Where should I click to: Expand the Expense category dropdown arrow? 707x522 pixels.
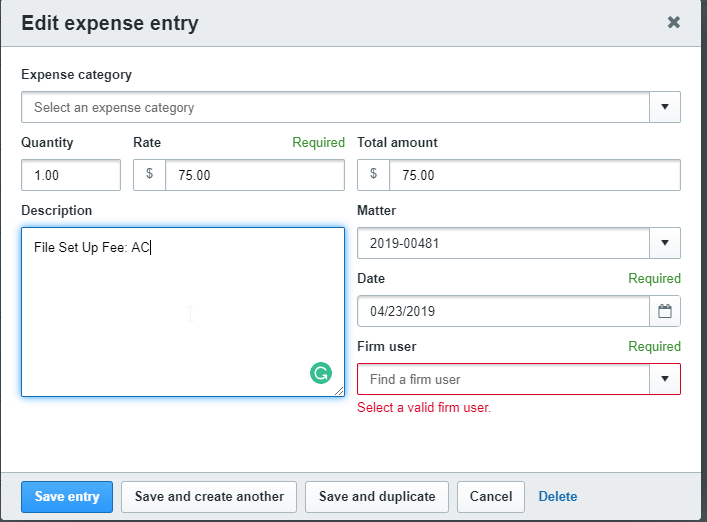point(665,107)
